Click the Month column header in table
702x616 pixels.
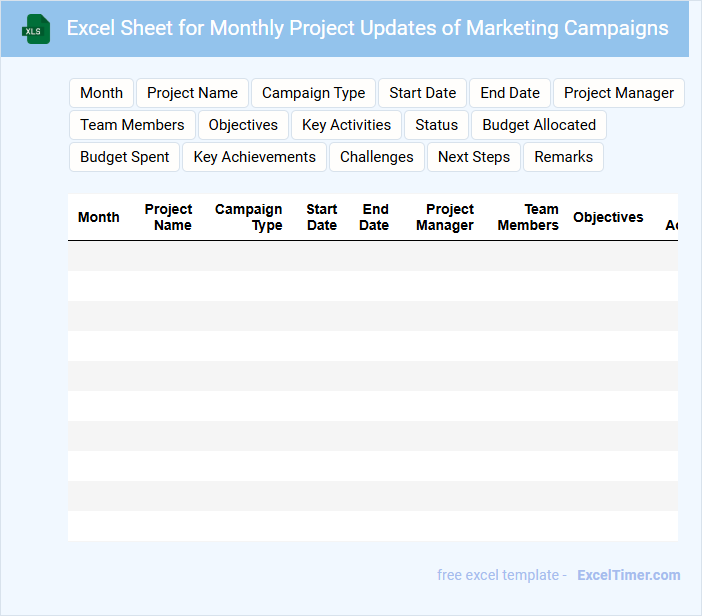98,217
